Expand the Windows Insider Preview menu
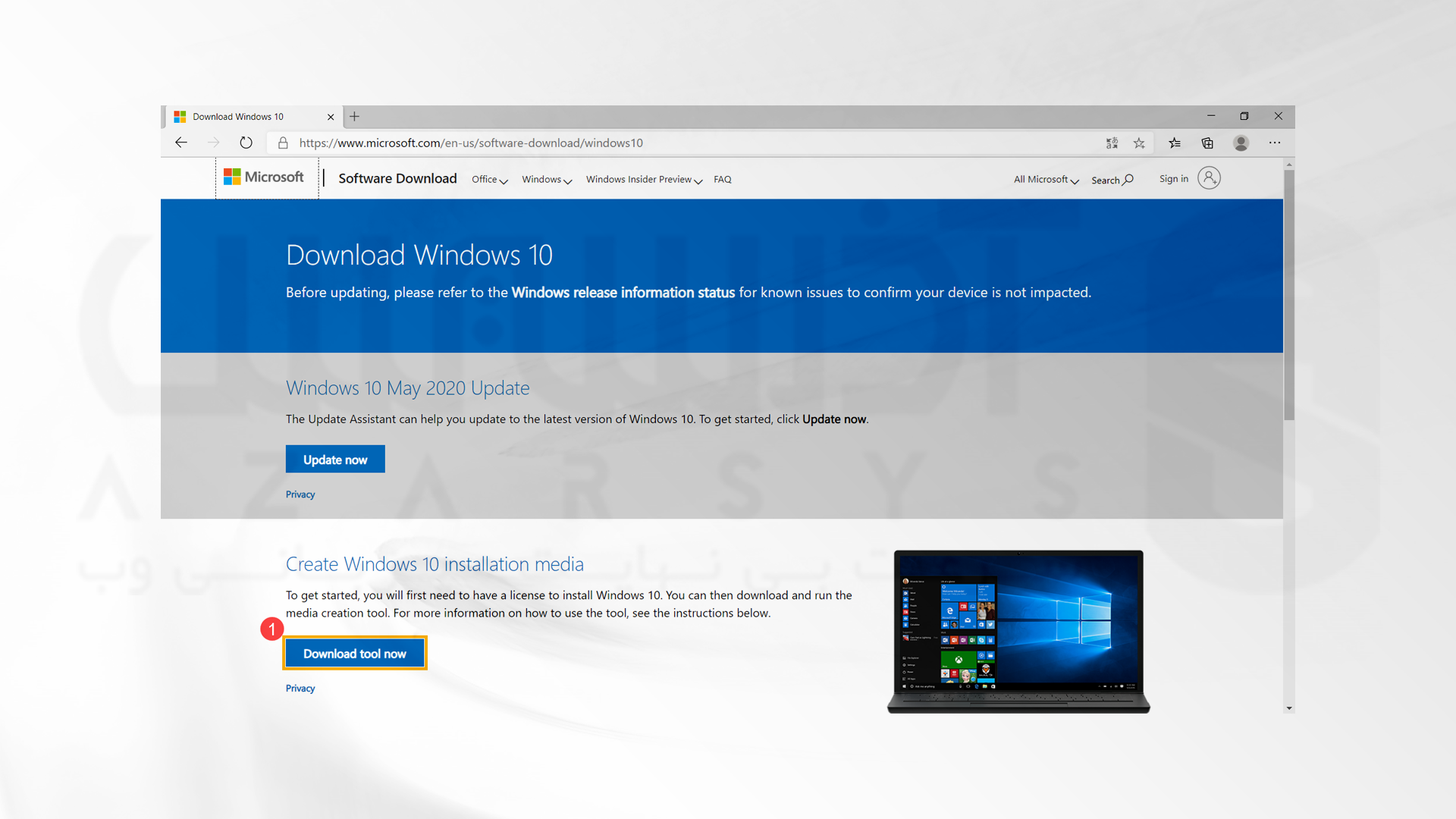The width and height of the screenshot is (1456, 819). tap(644, 180)
